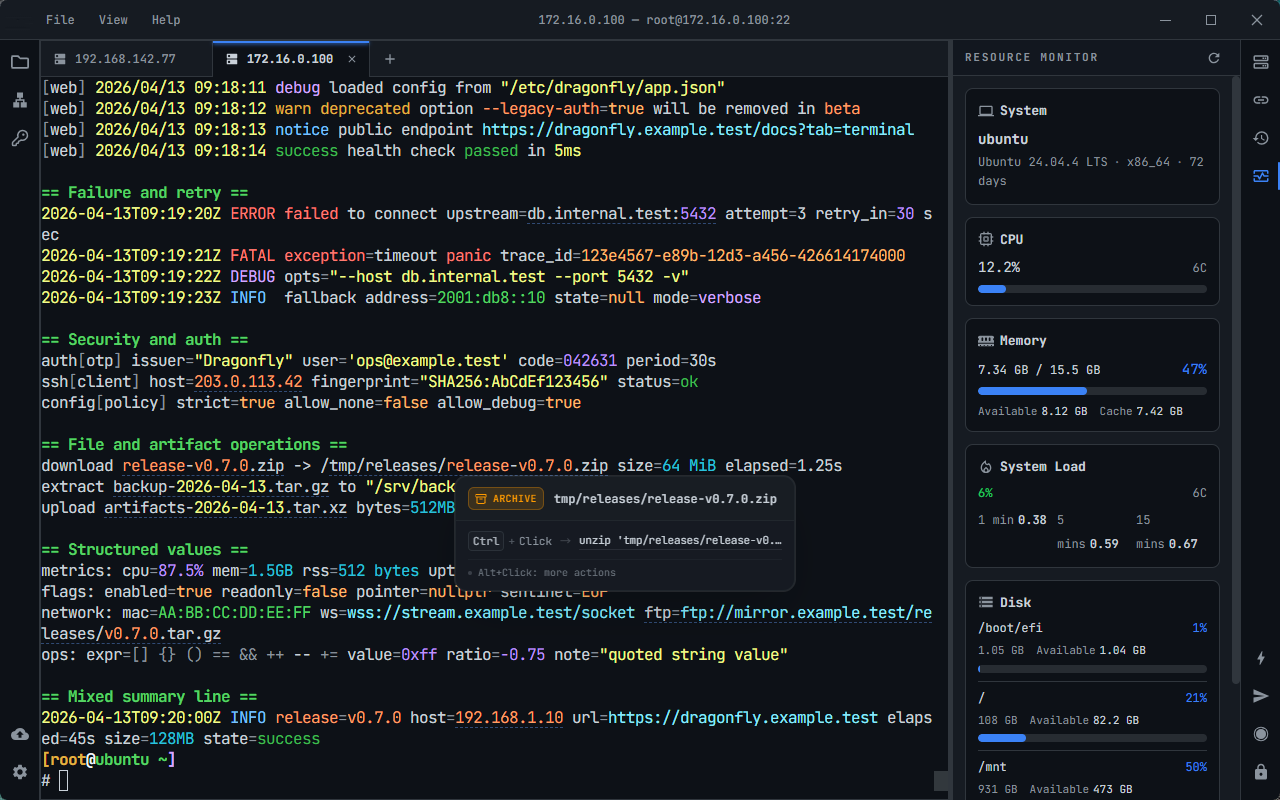This screenshot has width=1280, height=800.
Task: Click https://dragonfly.example.test in summary line
Action: [x=743, y=718]
